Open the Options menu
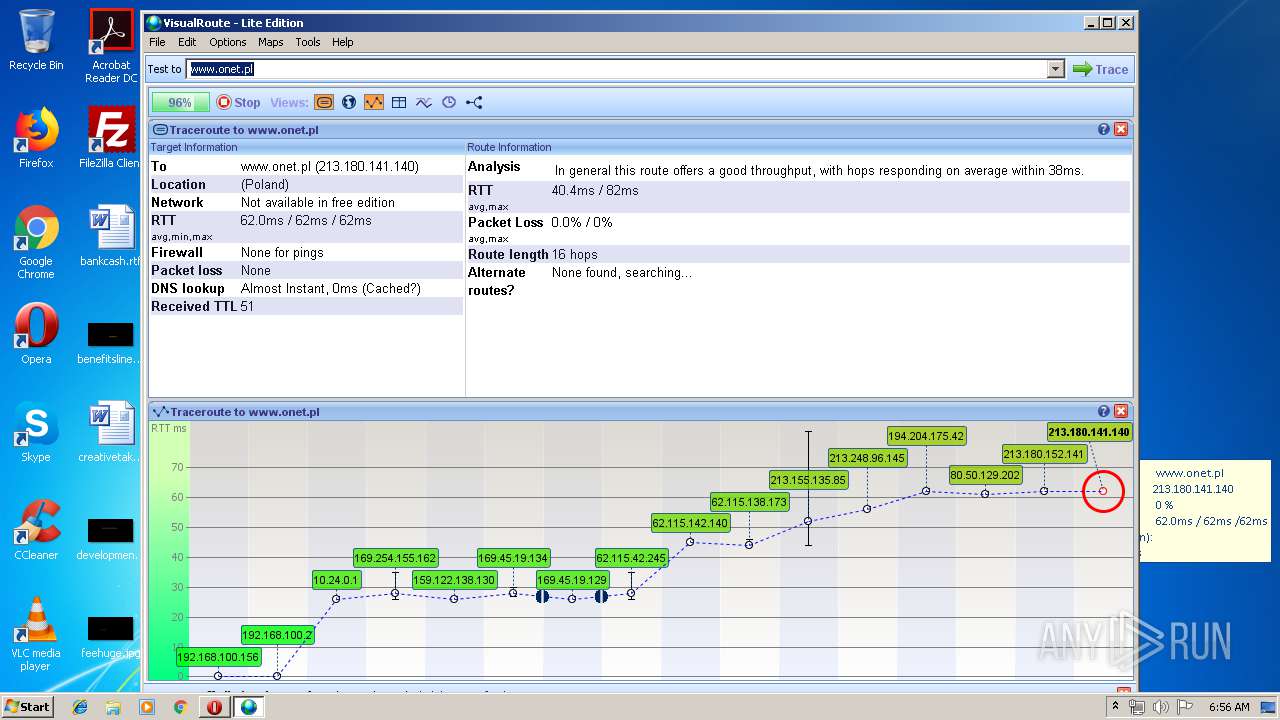Screen dimensions: 1280x720 (228, 42)
